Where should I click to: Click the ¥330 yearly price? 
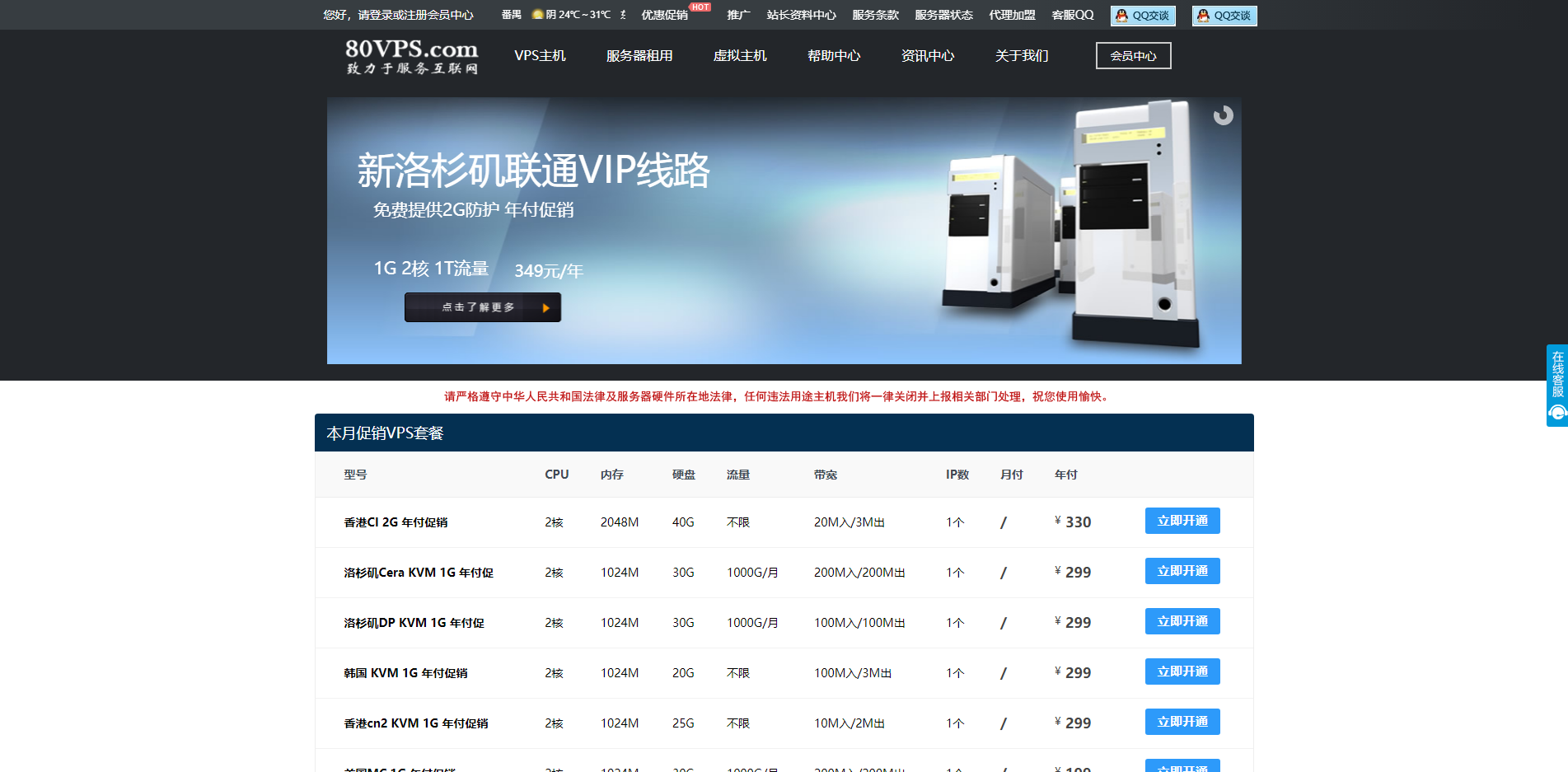tap(1073, 522)
